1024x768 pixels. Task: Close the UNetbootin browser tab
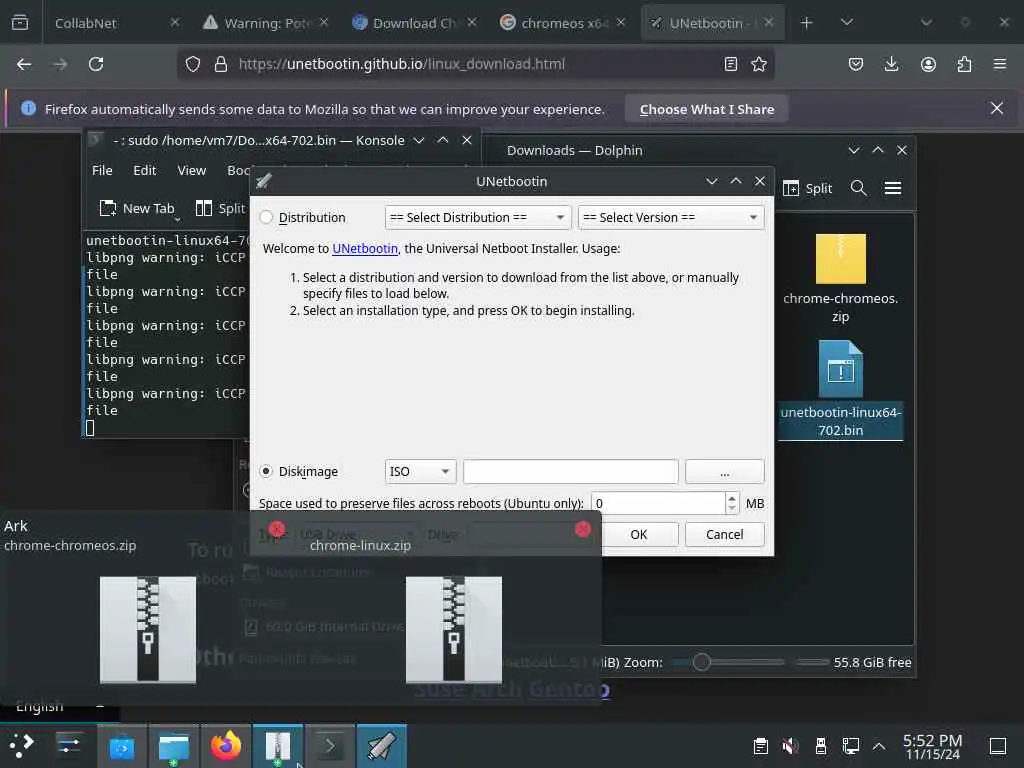tap(769, 23)
